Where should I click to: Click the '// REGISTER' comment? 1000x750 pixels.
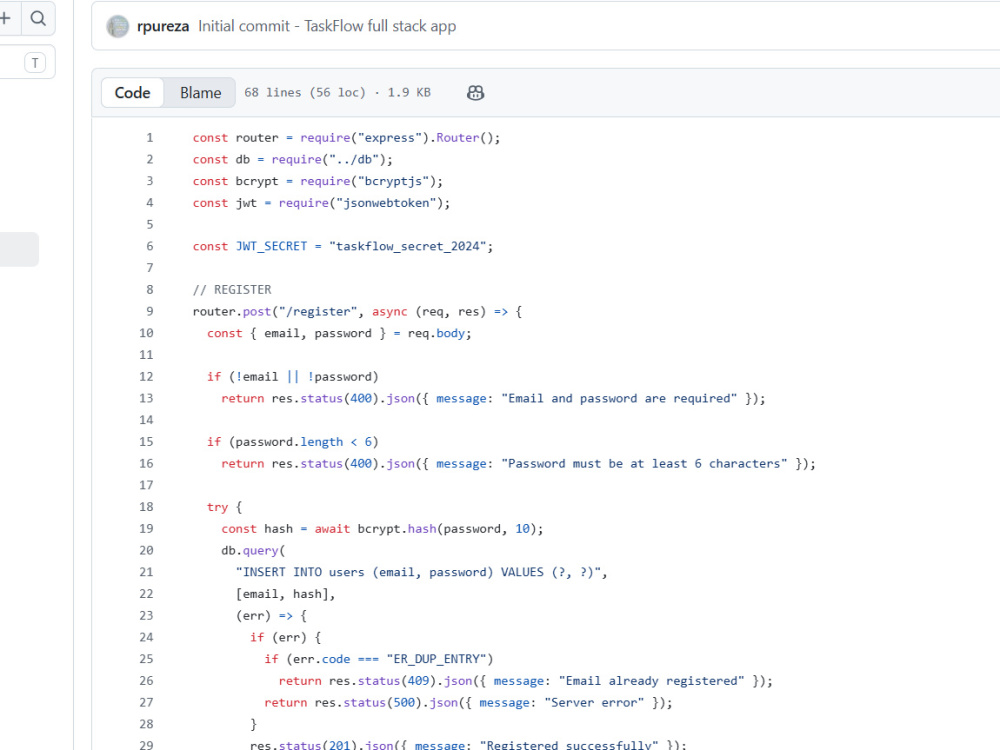pyautogui.click(x=232, y=290)
